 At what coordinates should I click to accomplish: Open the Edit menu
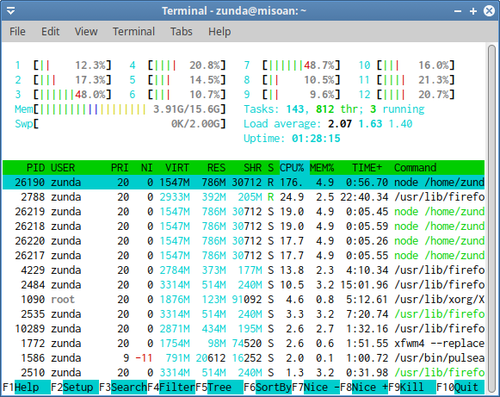(x=50, y=32)
